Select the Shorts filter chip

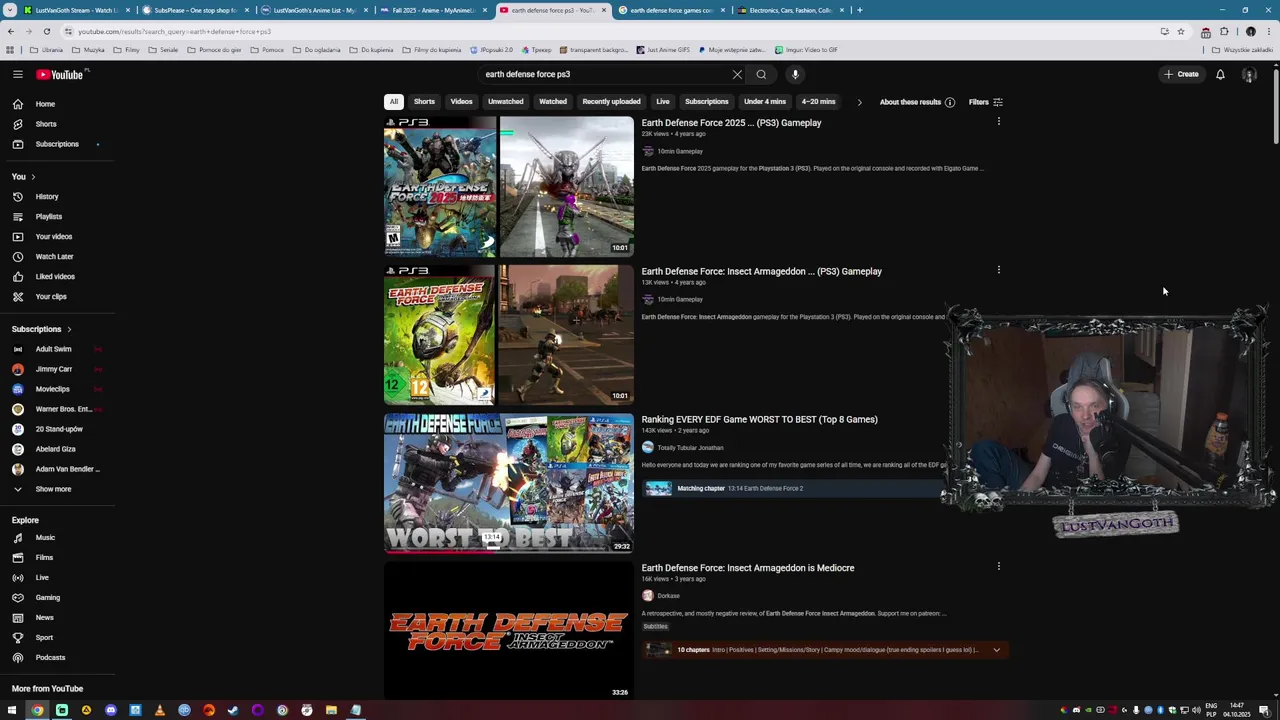coord(424,101)
